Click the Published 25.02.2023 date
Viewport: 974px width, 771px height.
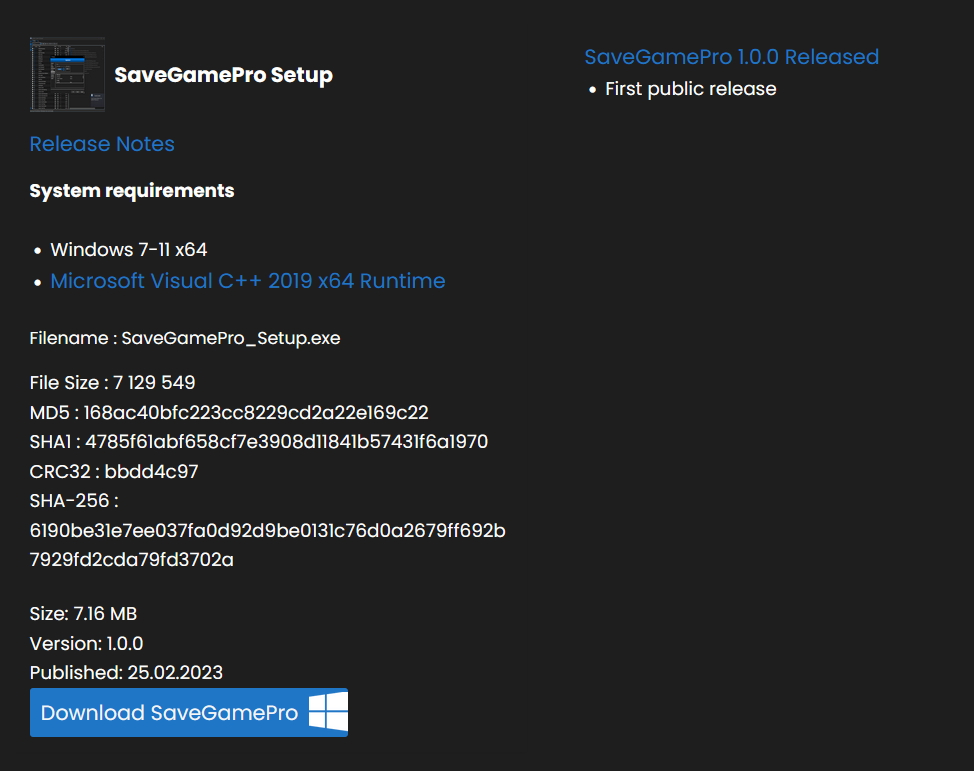click(x=126, y=672)
